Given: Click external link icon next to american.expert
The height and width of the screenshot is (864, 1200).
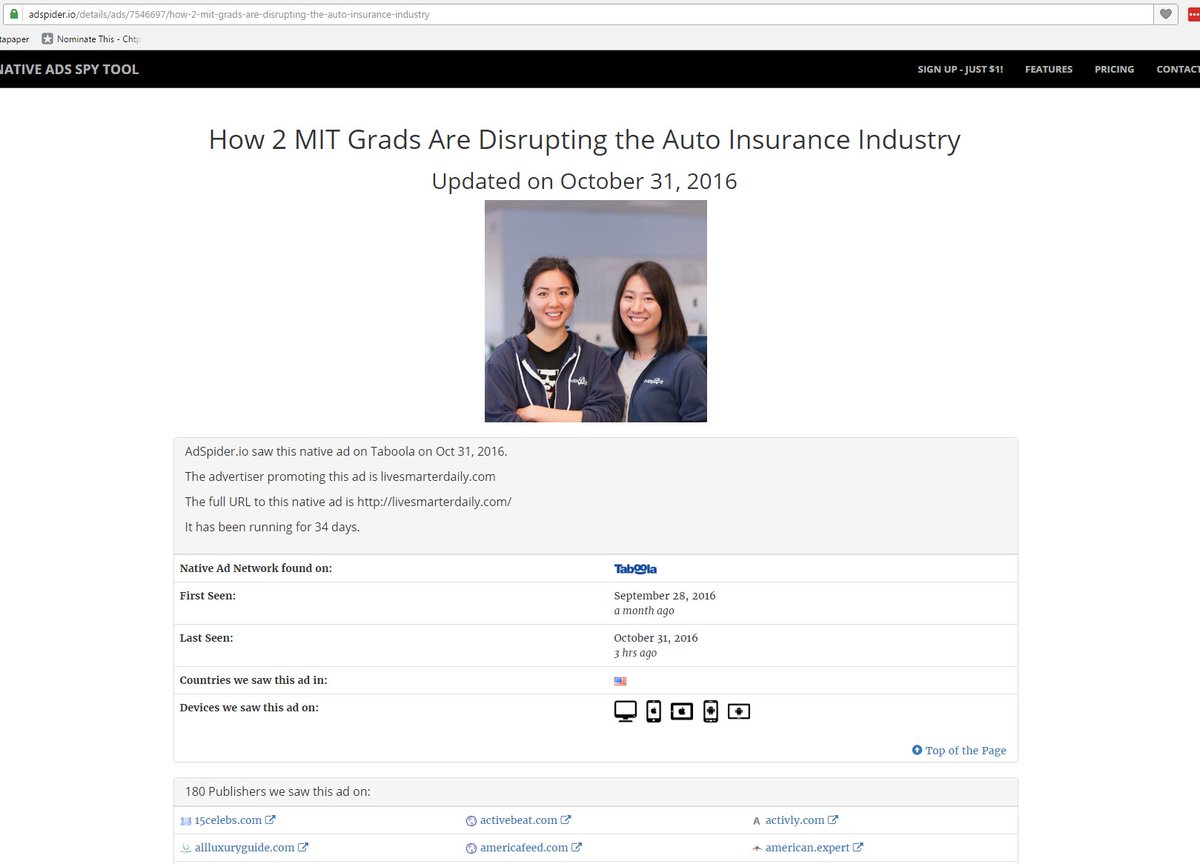Looking at the screenshot, I should pos(858,847).
